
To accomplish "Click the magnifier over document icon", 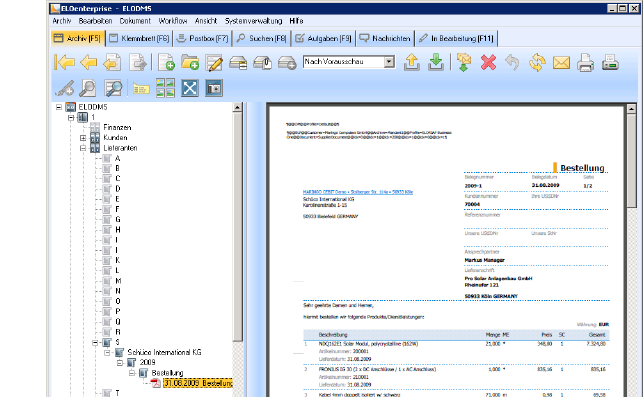I will 113,88.
